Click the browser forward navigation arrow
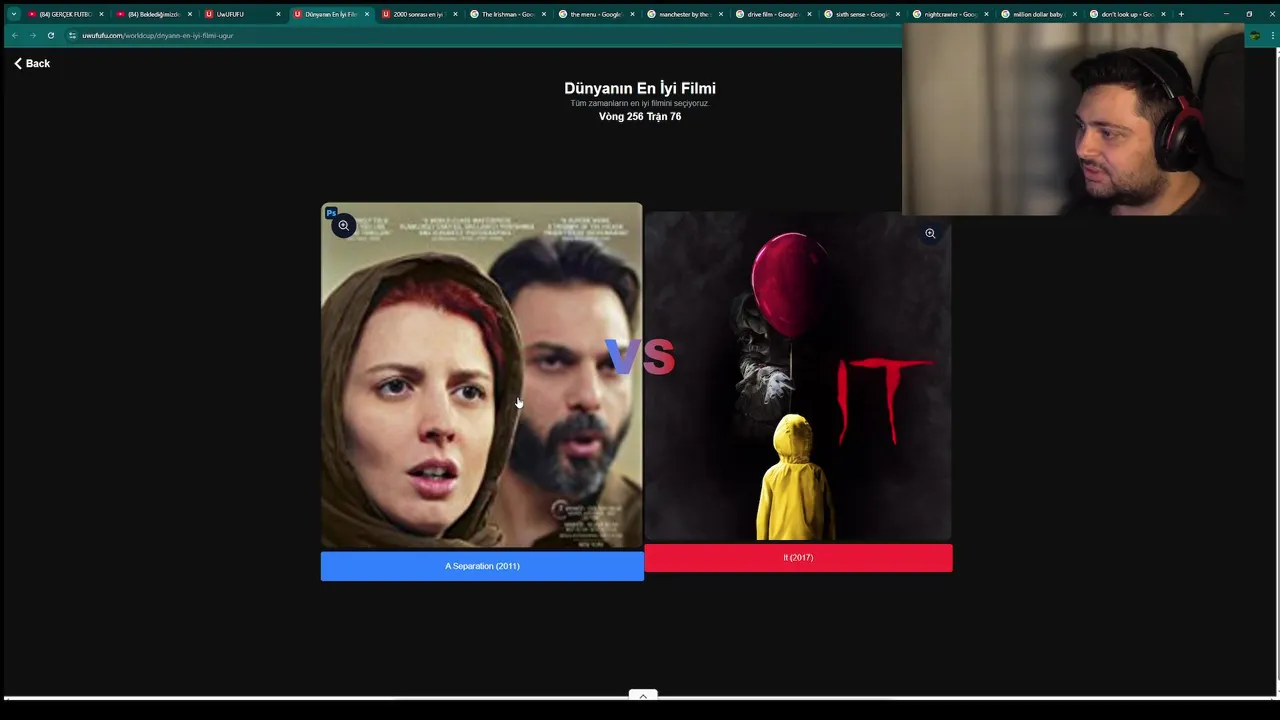 tap(32, 35)
